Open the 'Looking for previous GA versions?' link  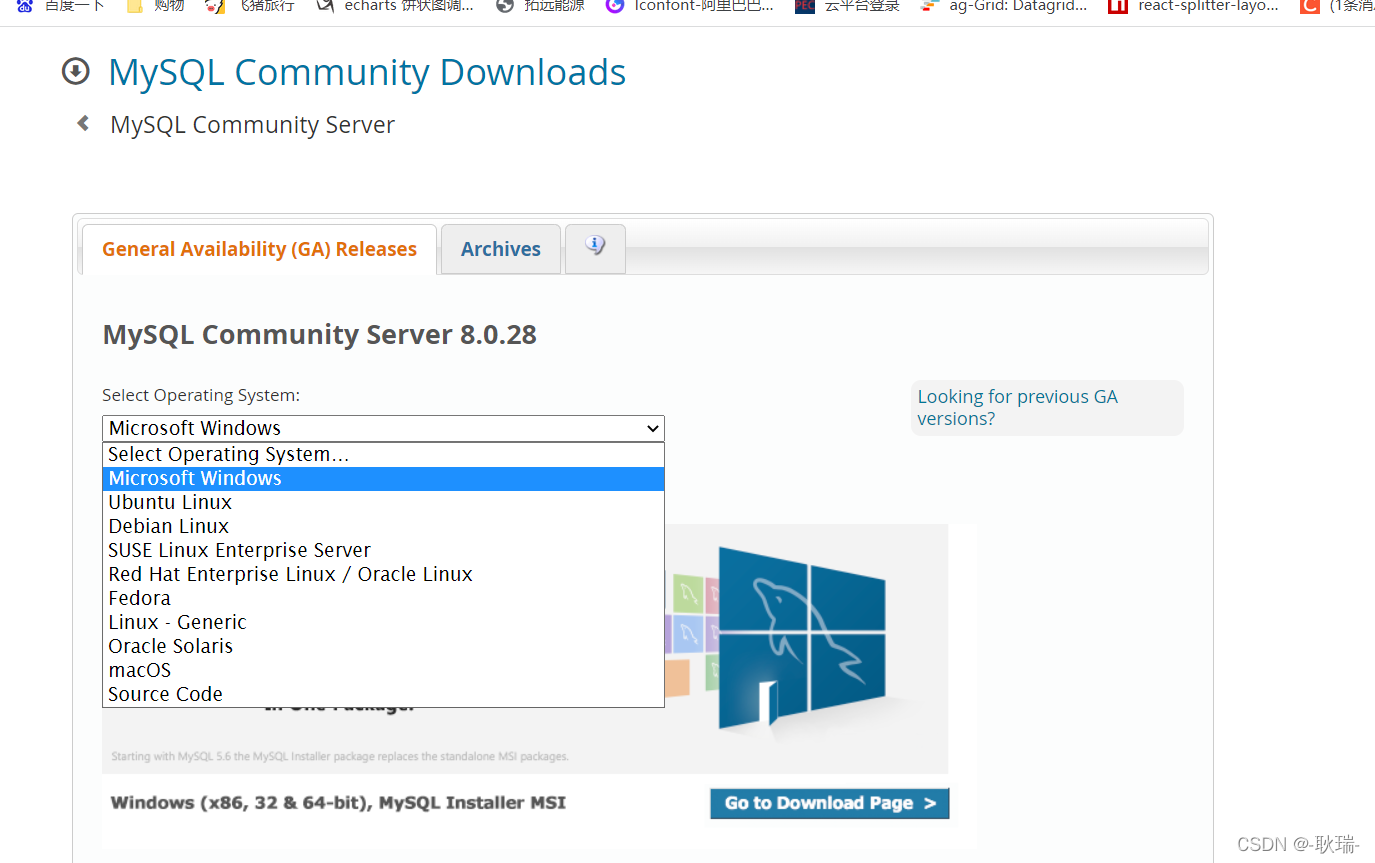pos(1017,407)
